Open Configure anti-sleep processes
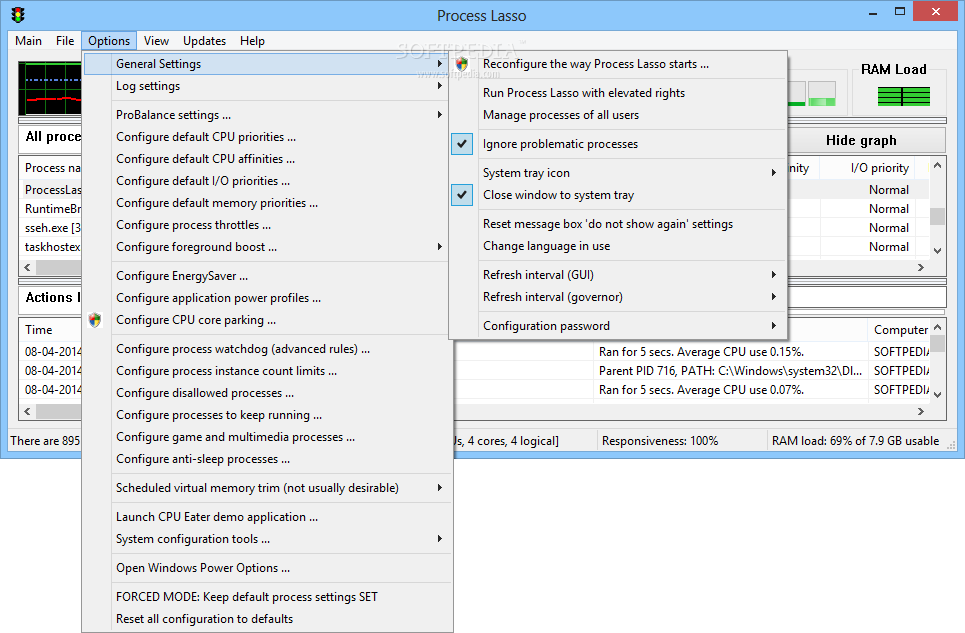Viewport: 965px width, 633px height. (x=267, y=459)
